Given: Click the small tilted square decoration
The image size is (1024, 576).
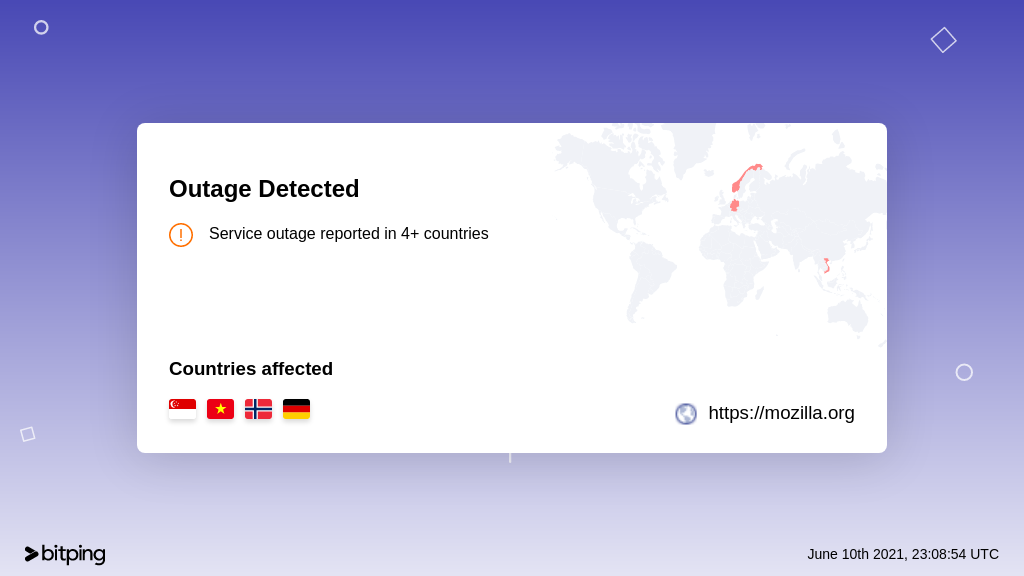Looking at the screenshot, I should click(x=27, y=434).
